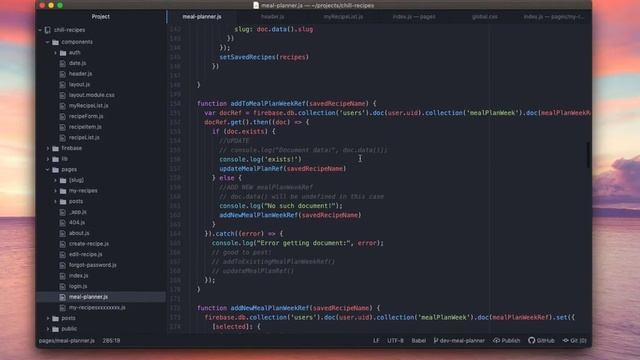Click the create-recipe.js file icon
This screenshot has height=360, width=640.
pos(62,244)
